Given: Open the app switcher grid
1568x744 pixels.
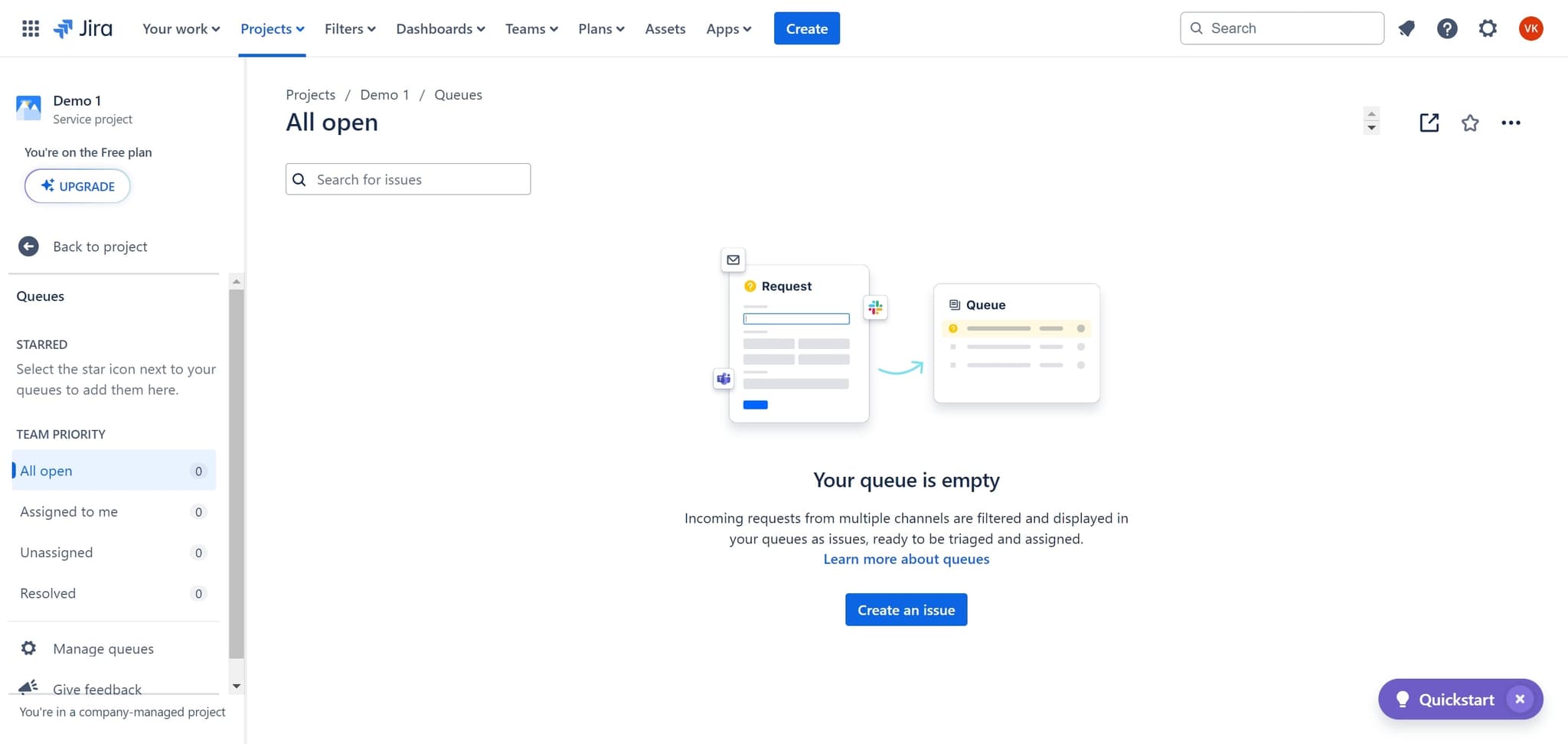Looking at the screenshot, I should [31, 28].
